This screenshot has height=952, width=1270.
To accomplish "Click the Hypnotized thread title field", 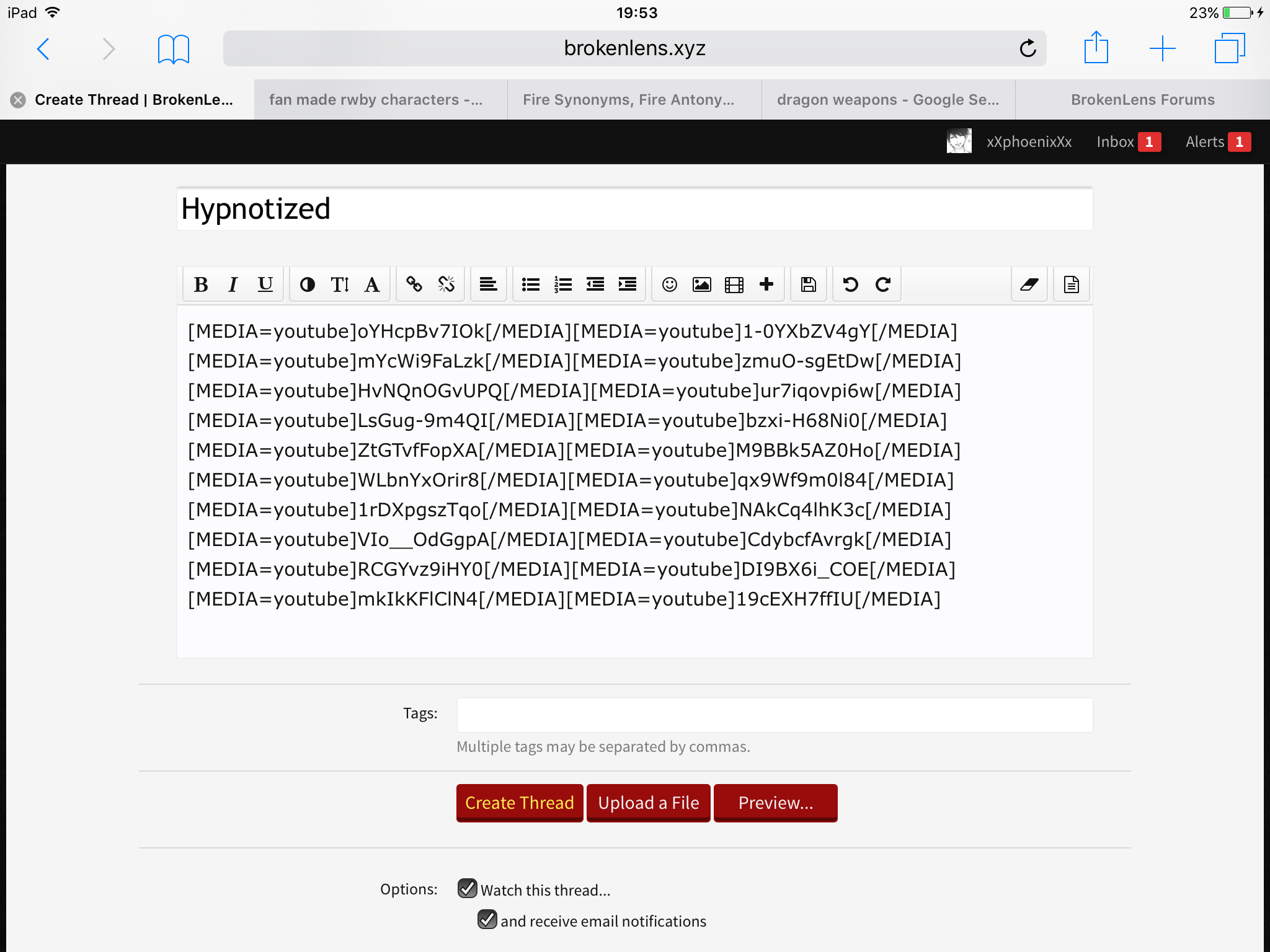I will [634, 209].
